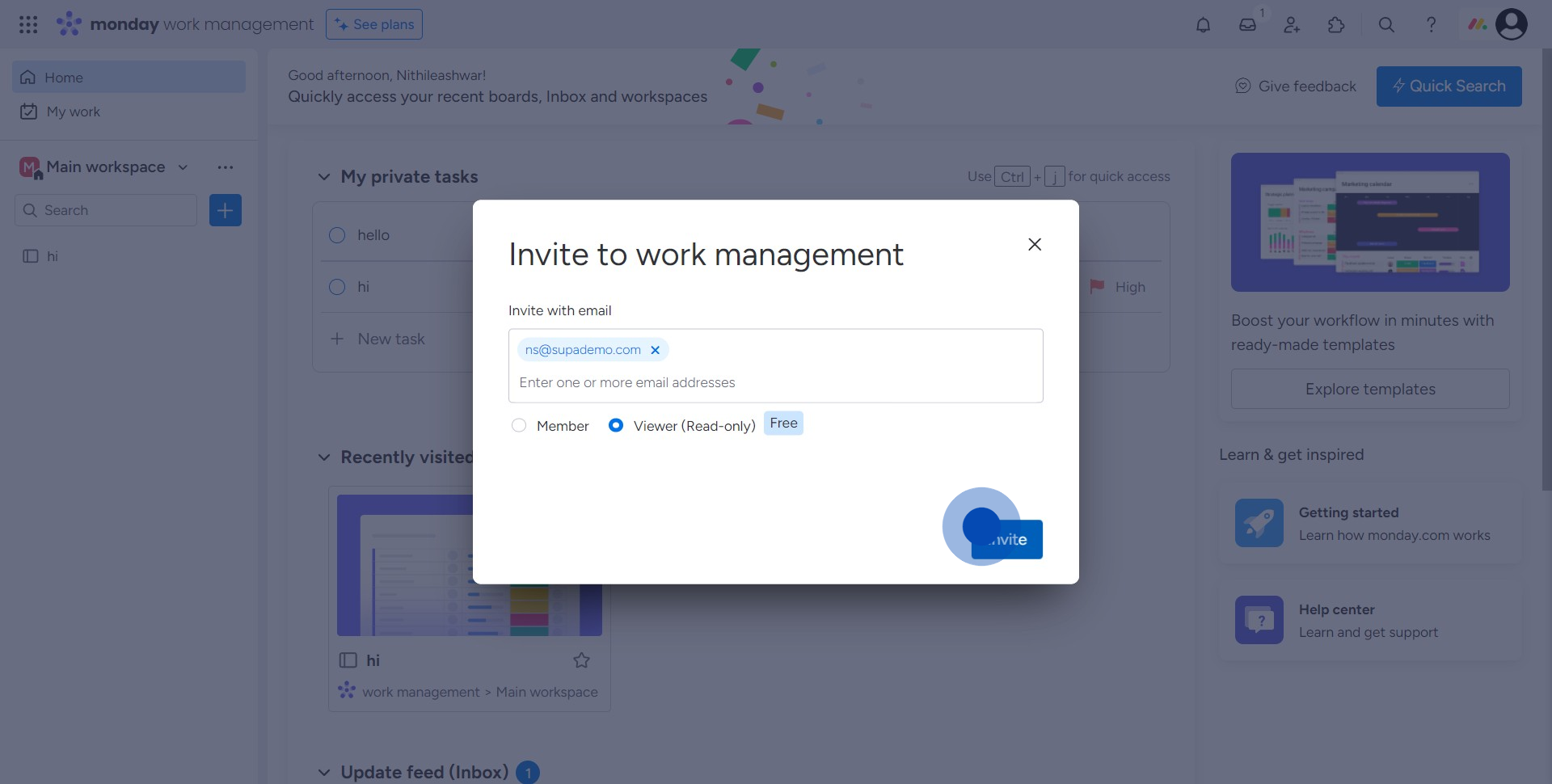1552x784 pixels.
Task: Open the Inbox from the top bar
Action: [x=1247, y=25]
